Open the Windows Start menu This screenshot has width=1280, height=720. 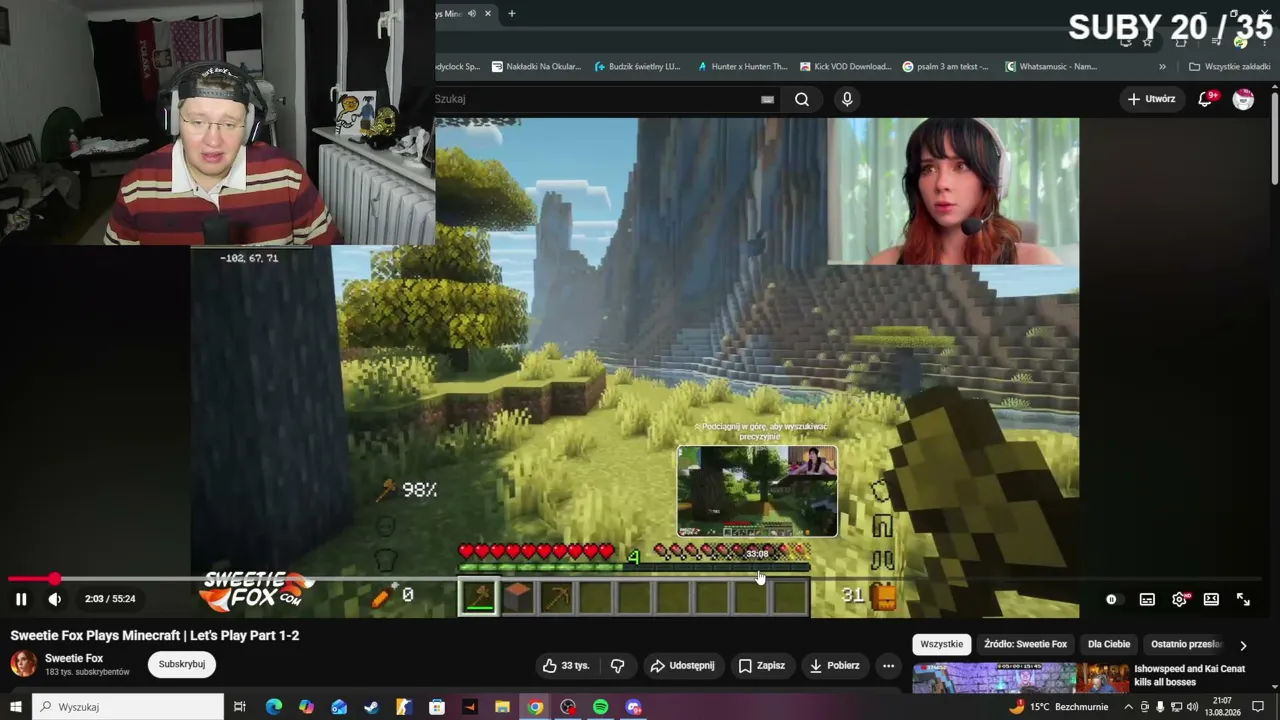click(x=15, y=707)
